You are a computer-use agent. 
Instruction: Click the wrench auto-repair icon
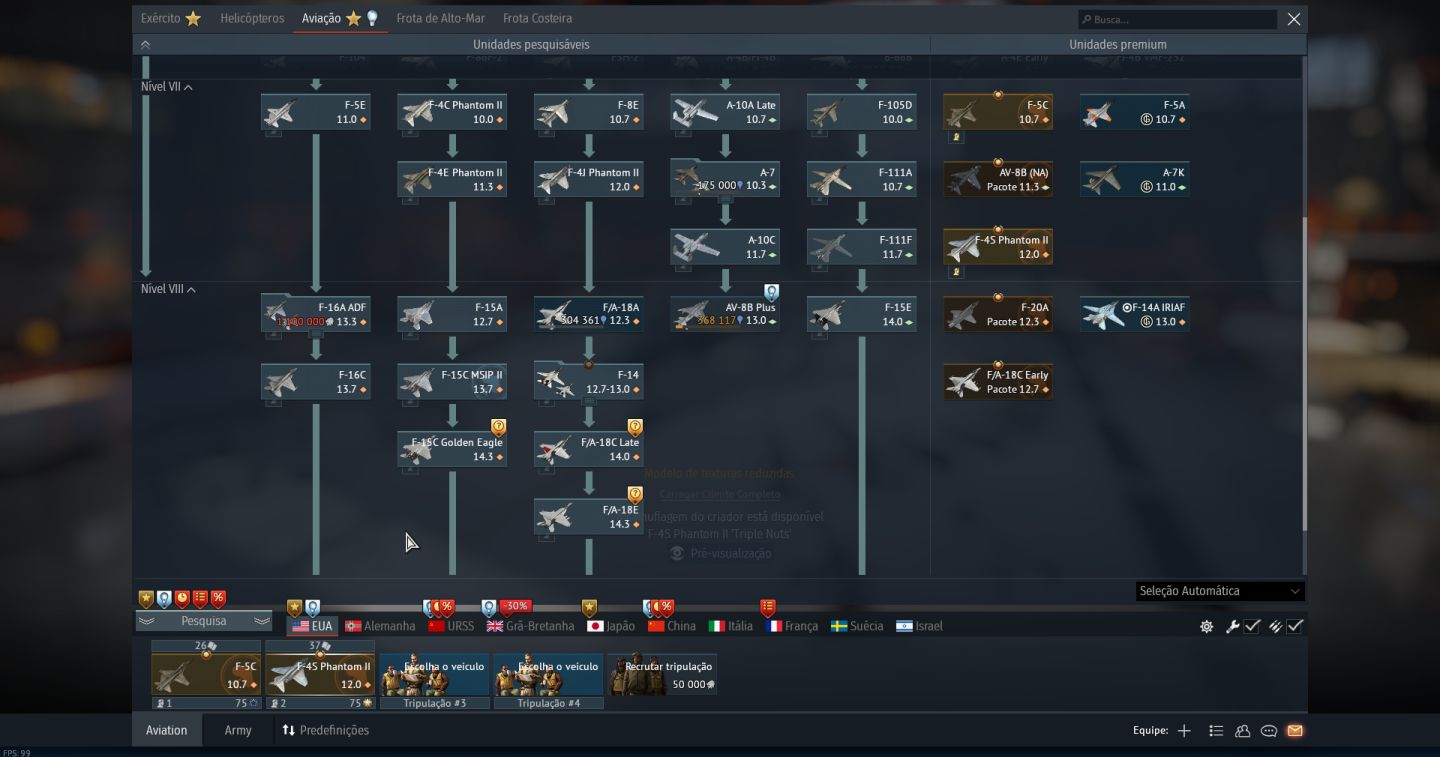[x=1233, y=627]
